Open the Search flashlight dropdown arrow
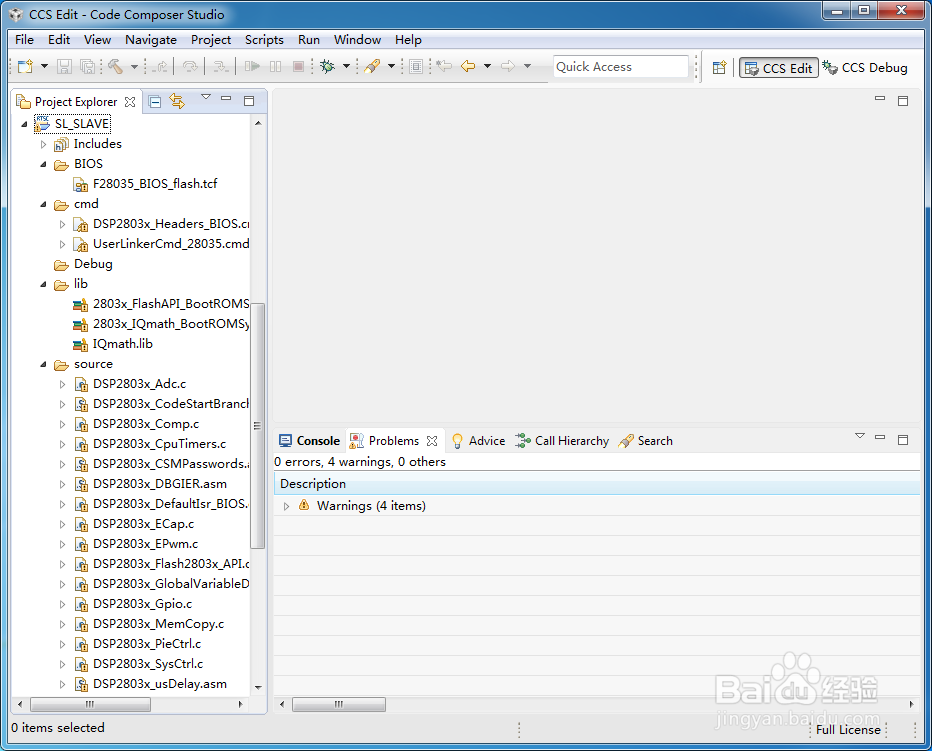Screen dimensions: 932x751 point(391,67)
